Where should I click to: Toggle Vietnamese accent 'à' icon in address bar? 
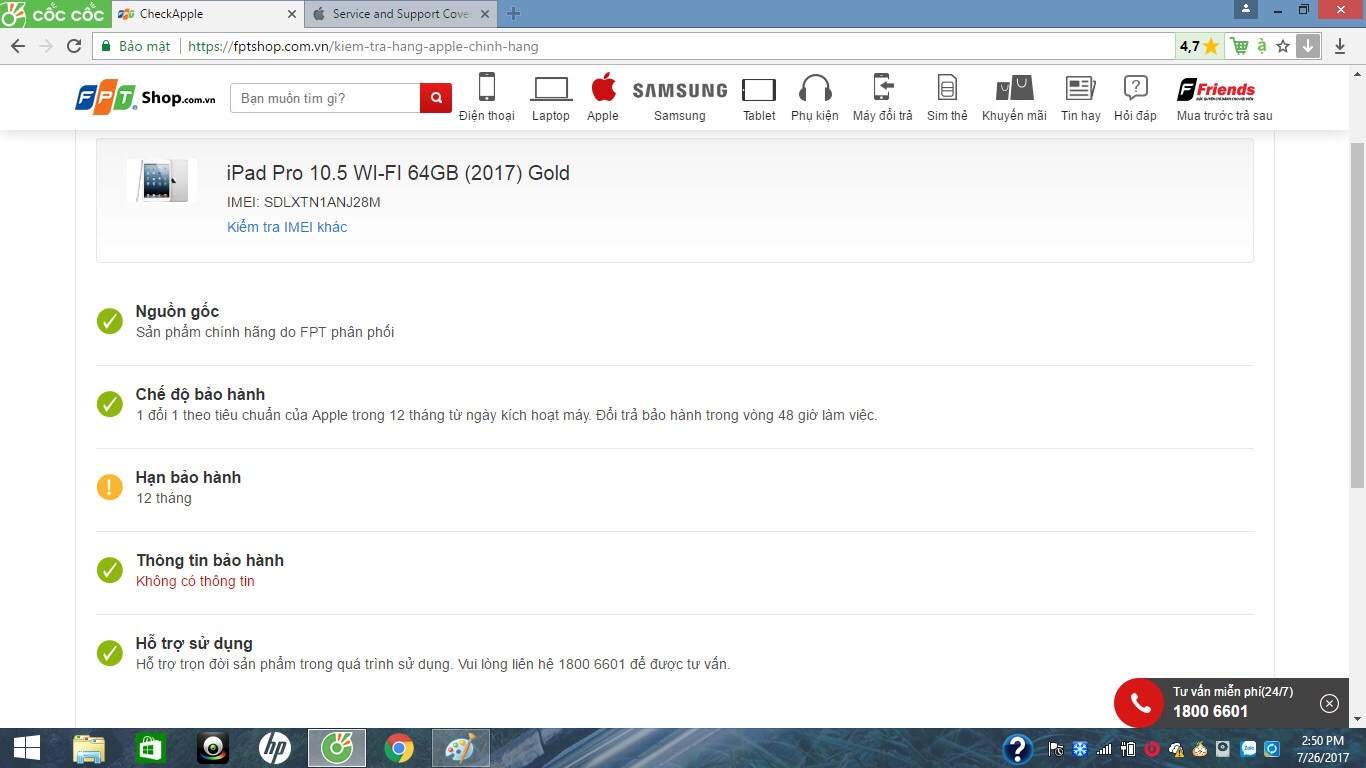point(1262,46)
